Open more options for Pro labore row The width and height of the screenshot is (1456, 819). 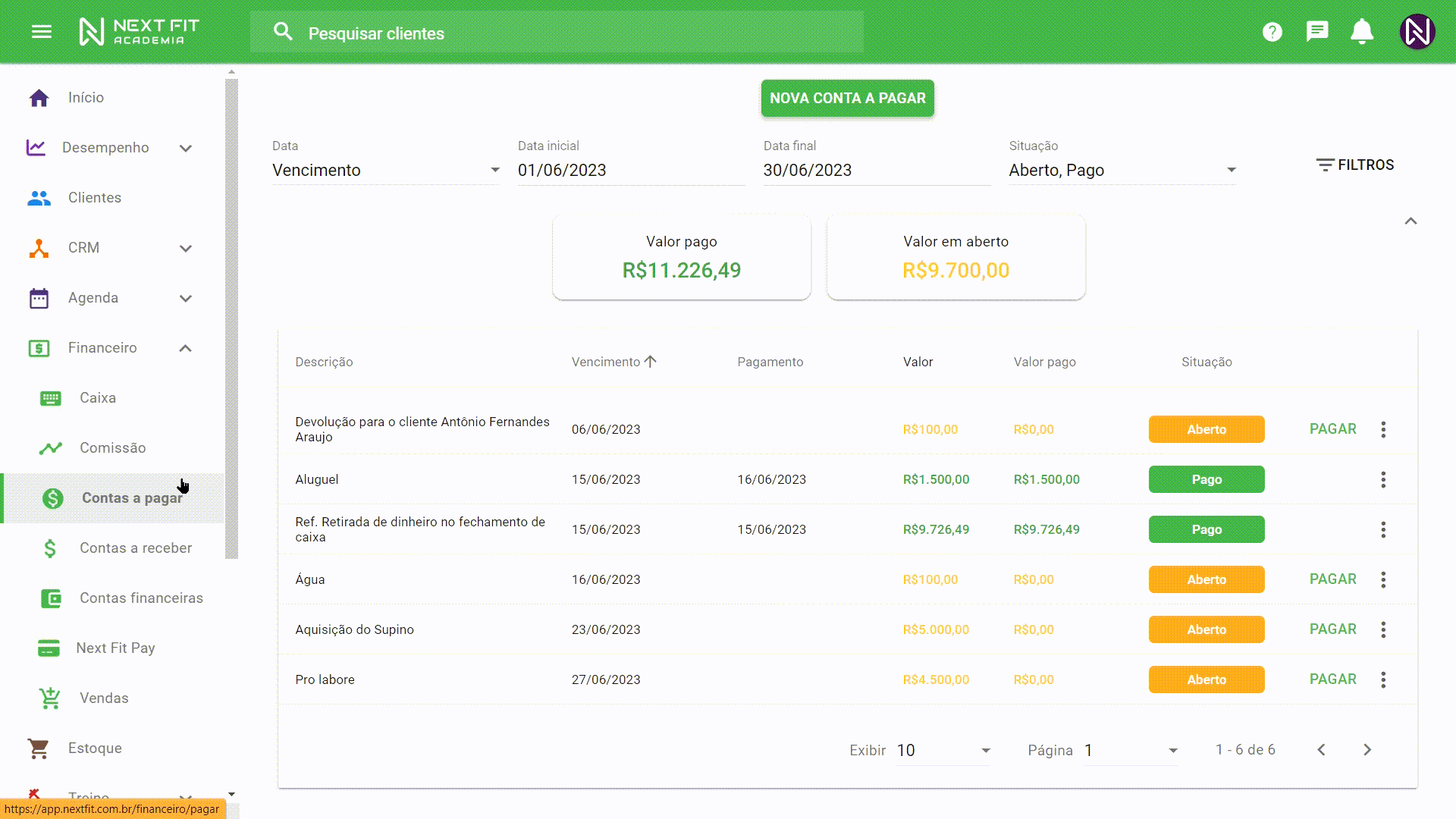pyautogui.click(x=1383, y=679)
